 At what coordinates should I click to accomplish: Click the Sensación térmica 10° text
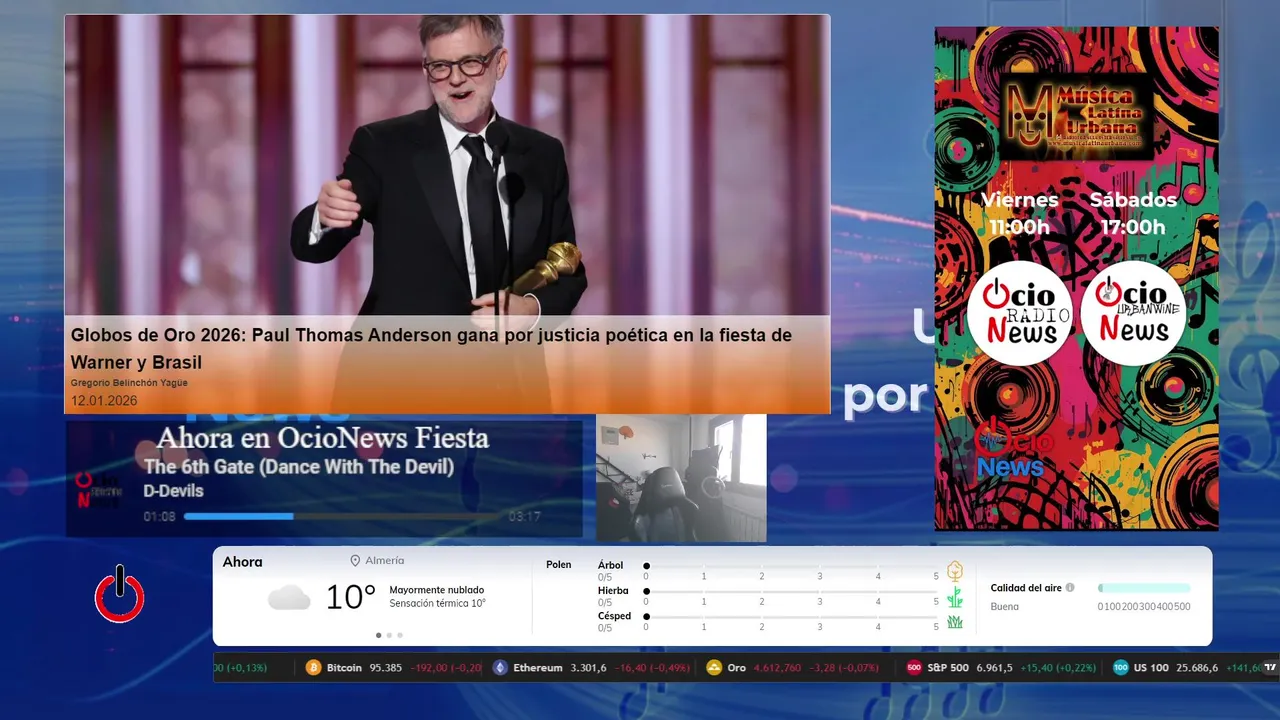coord(437,603)
